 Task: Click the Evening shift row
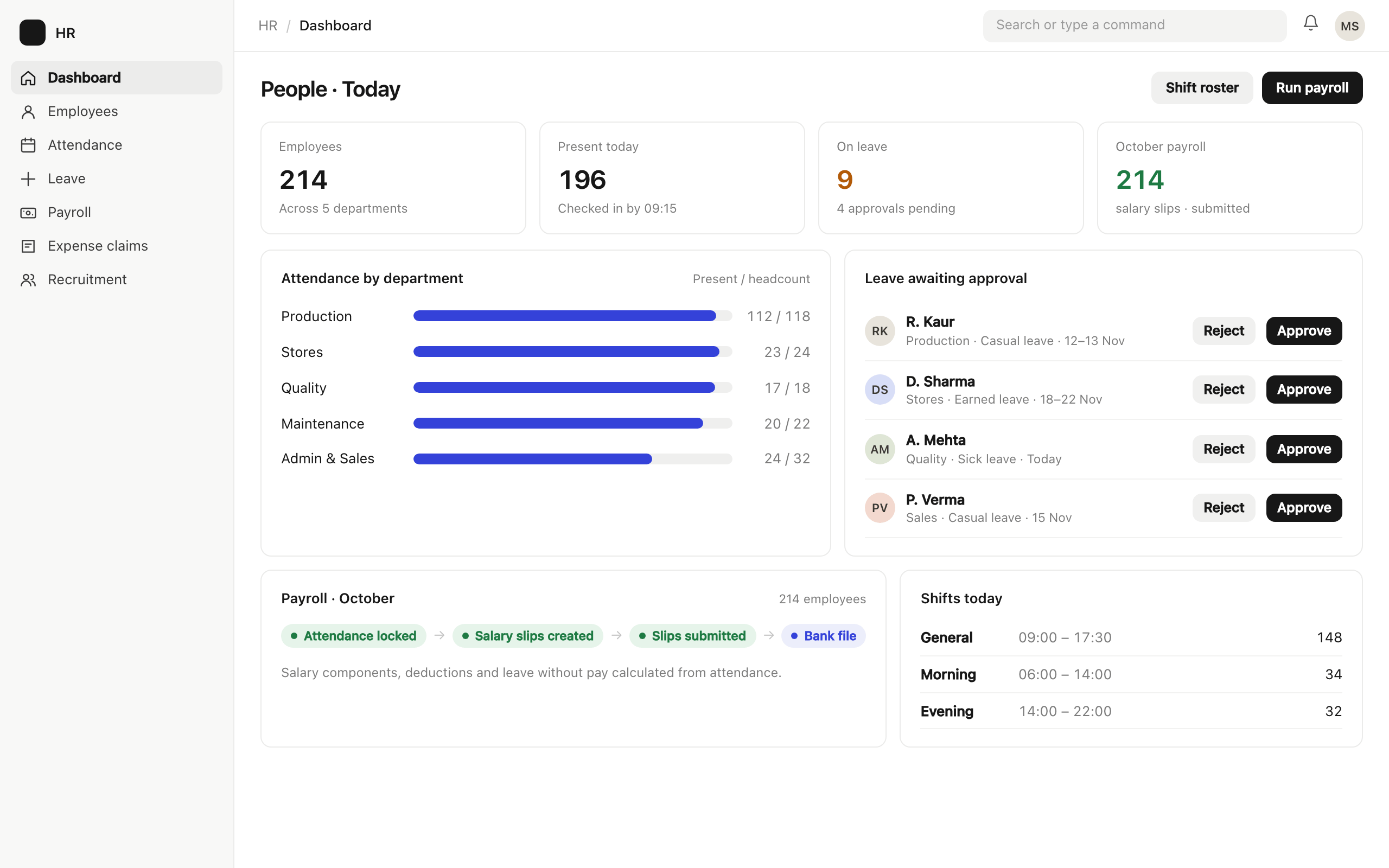tap(1131, 711)
